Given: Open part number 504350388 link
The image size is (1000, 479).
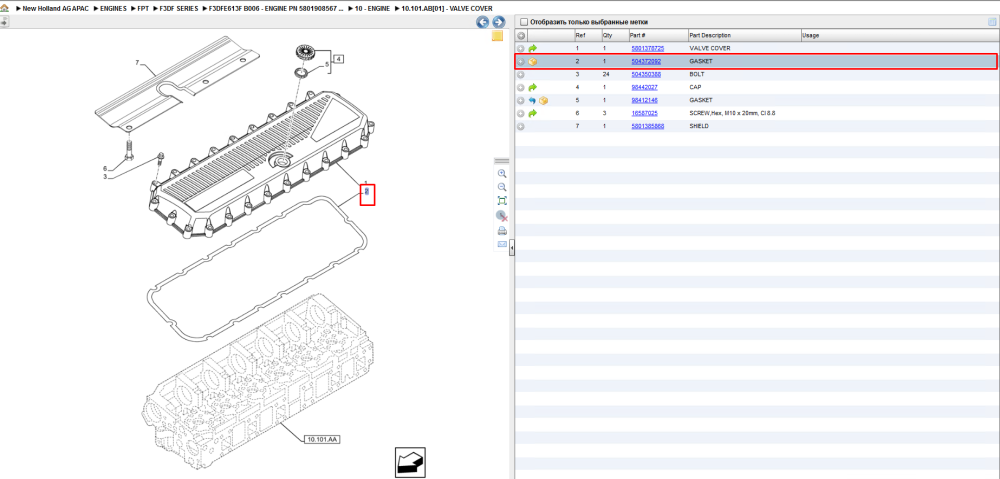Looking at the screenshot, I should [x=645, y=75].
